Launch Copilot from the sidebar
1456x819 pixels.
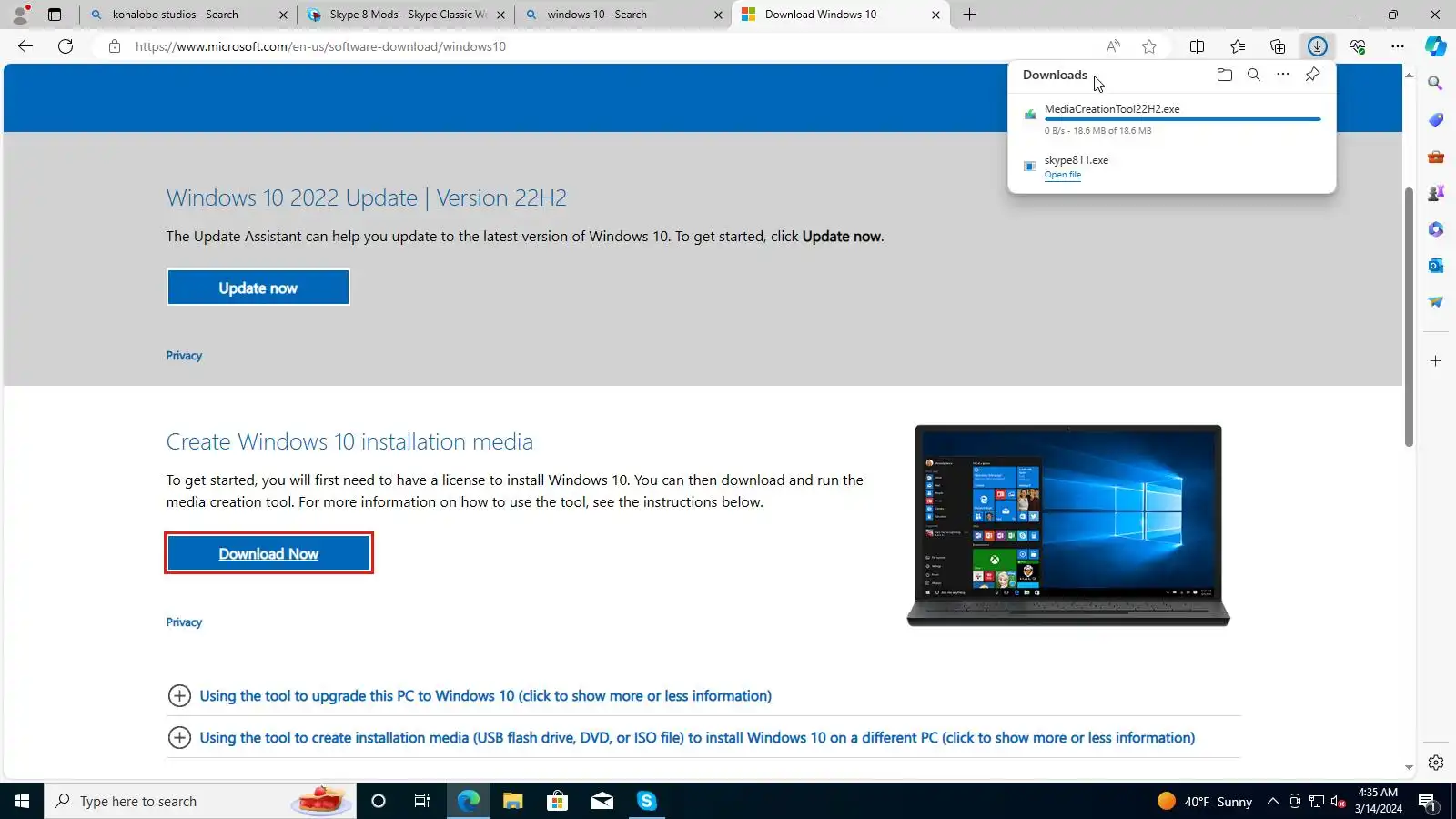(1436, 46)
